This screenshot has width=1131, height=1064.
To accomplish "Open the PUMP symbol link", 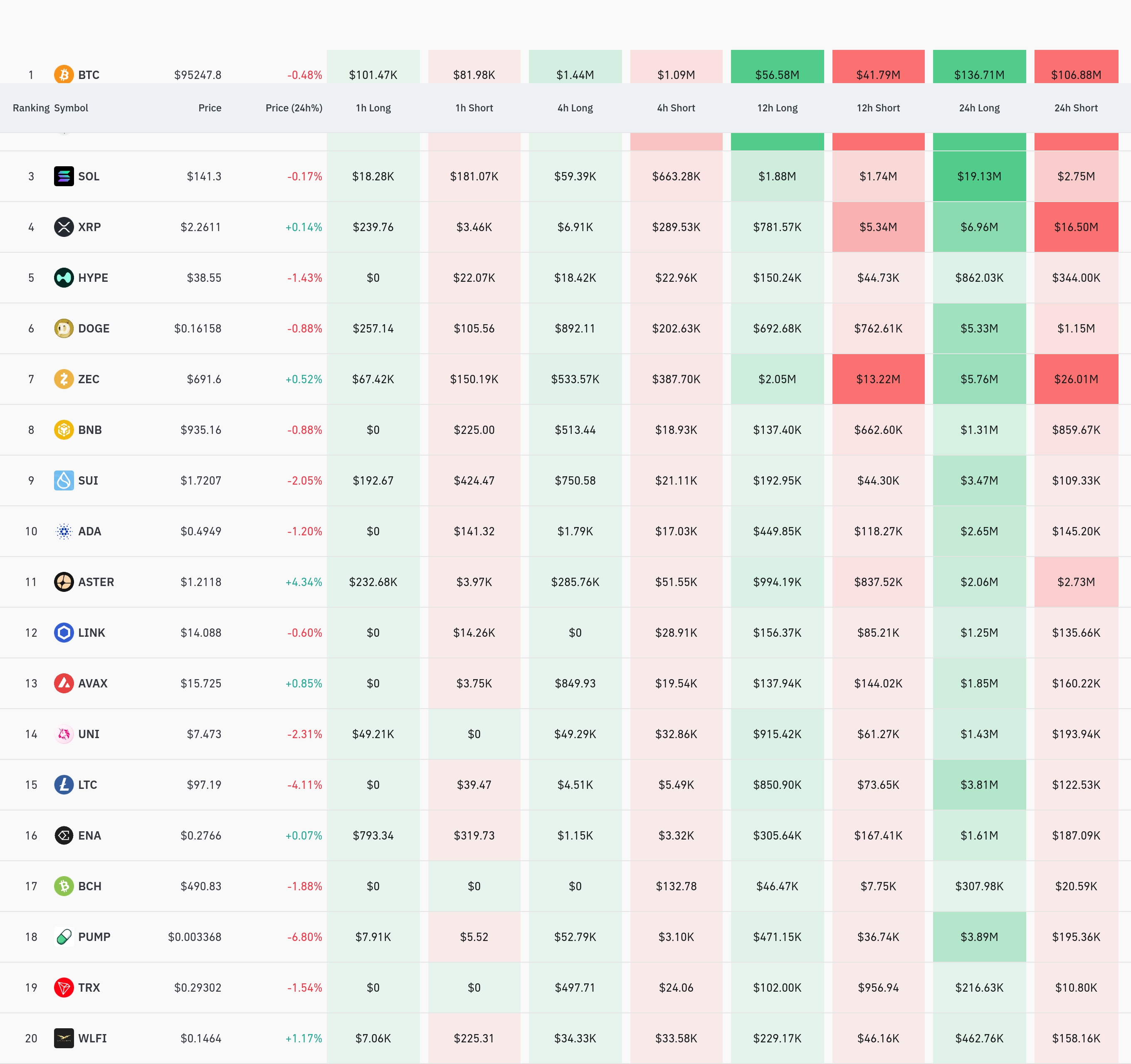I will click(94, 937).
